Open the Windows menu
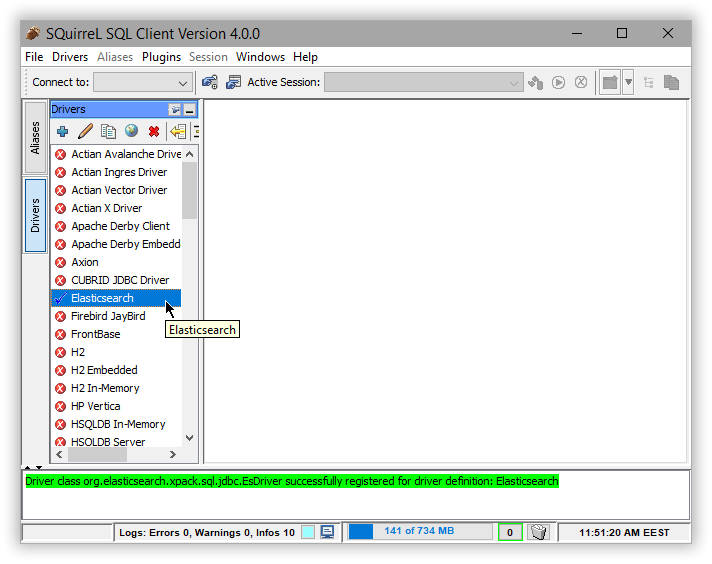This screenshot has width=712, height=564. pyautogui.click(x=260, y=57)
